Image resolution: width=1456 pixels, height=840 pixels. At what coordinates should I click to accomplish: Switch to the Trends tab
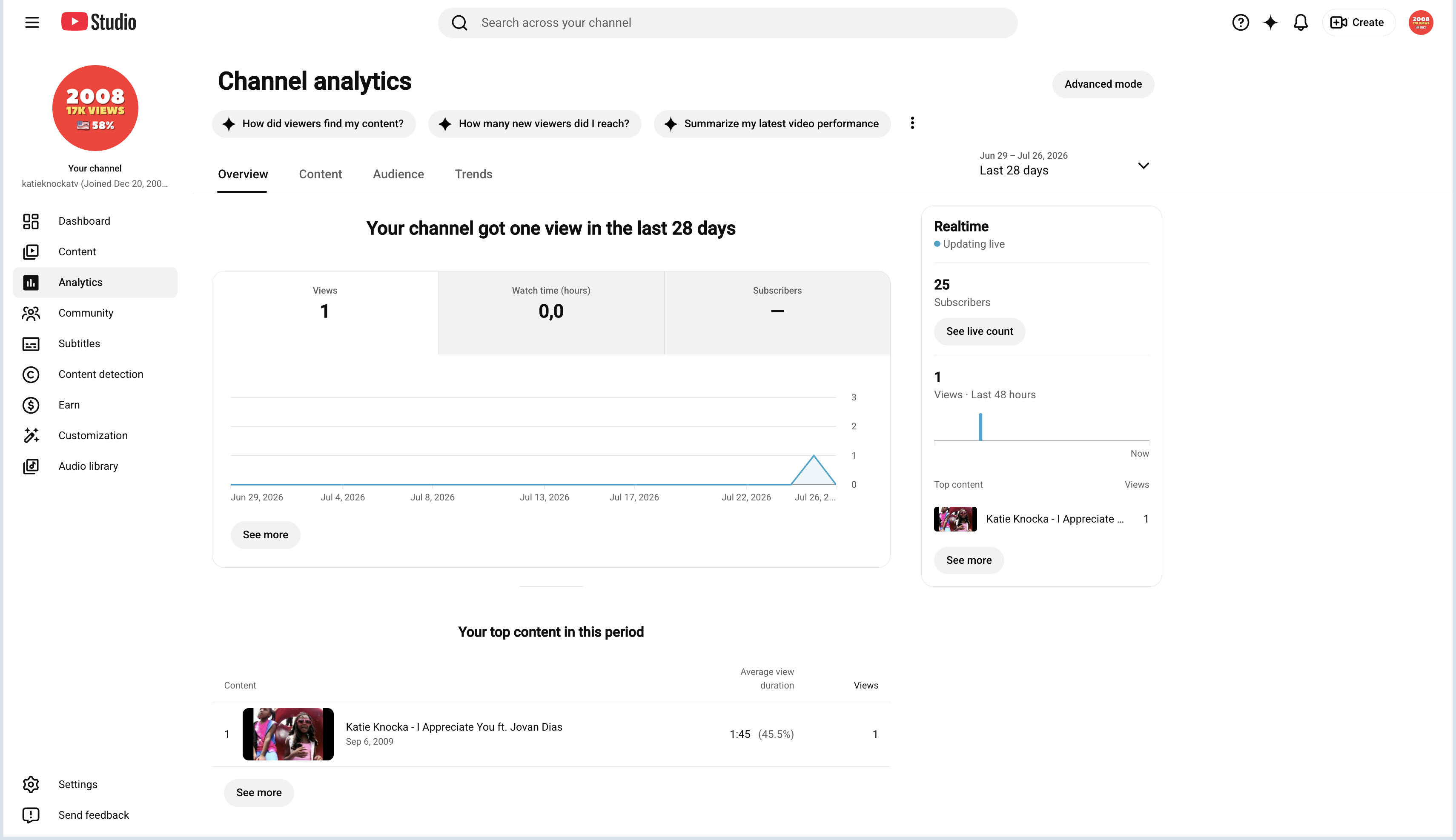[x=473, y=174]
